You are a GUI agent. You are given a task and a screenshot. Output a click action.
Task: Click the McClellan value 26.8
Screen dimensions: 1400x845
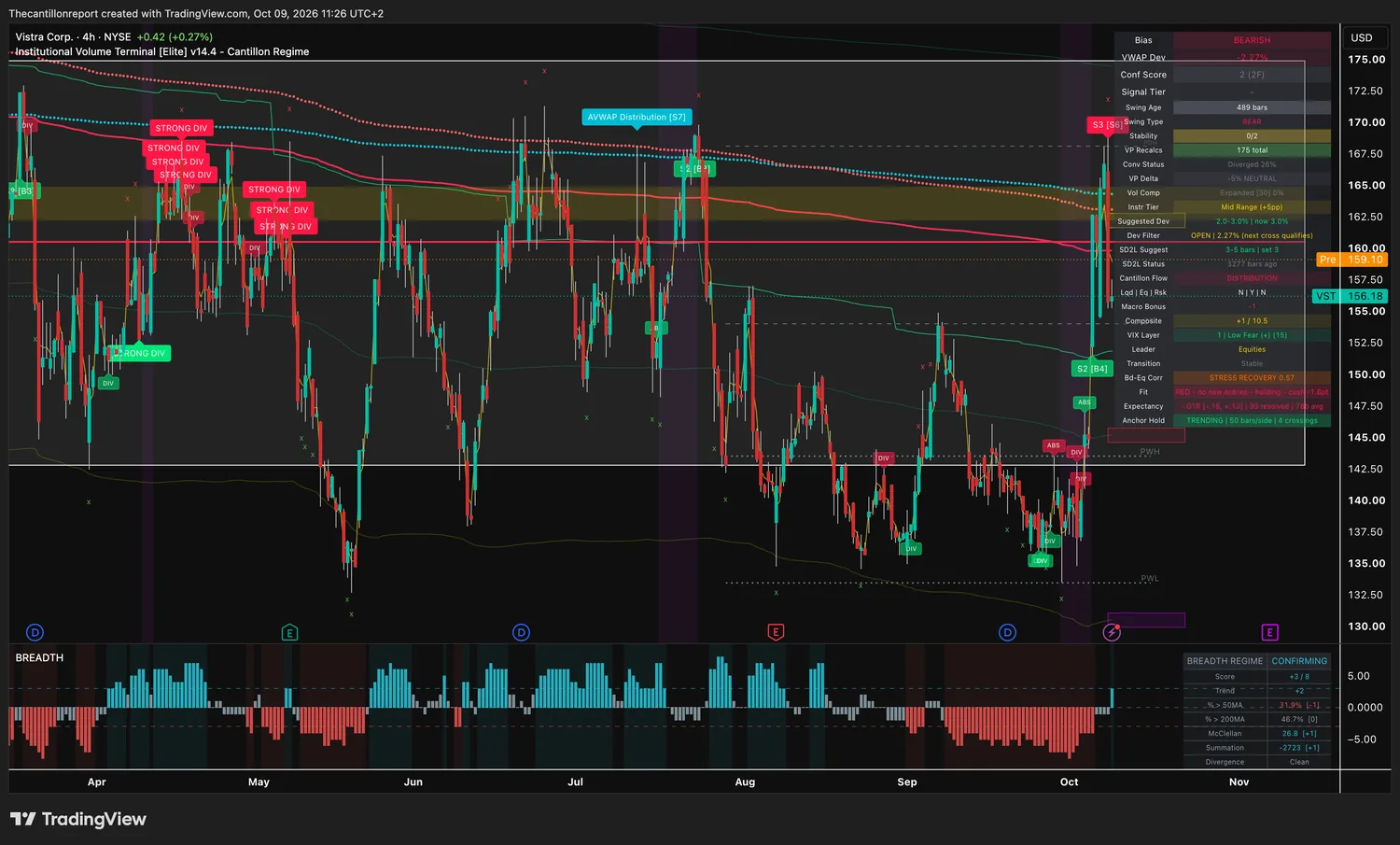(1299, 734)
